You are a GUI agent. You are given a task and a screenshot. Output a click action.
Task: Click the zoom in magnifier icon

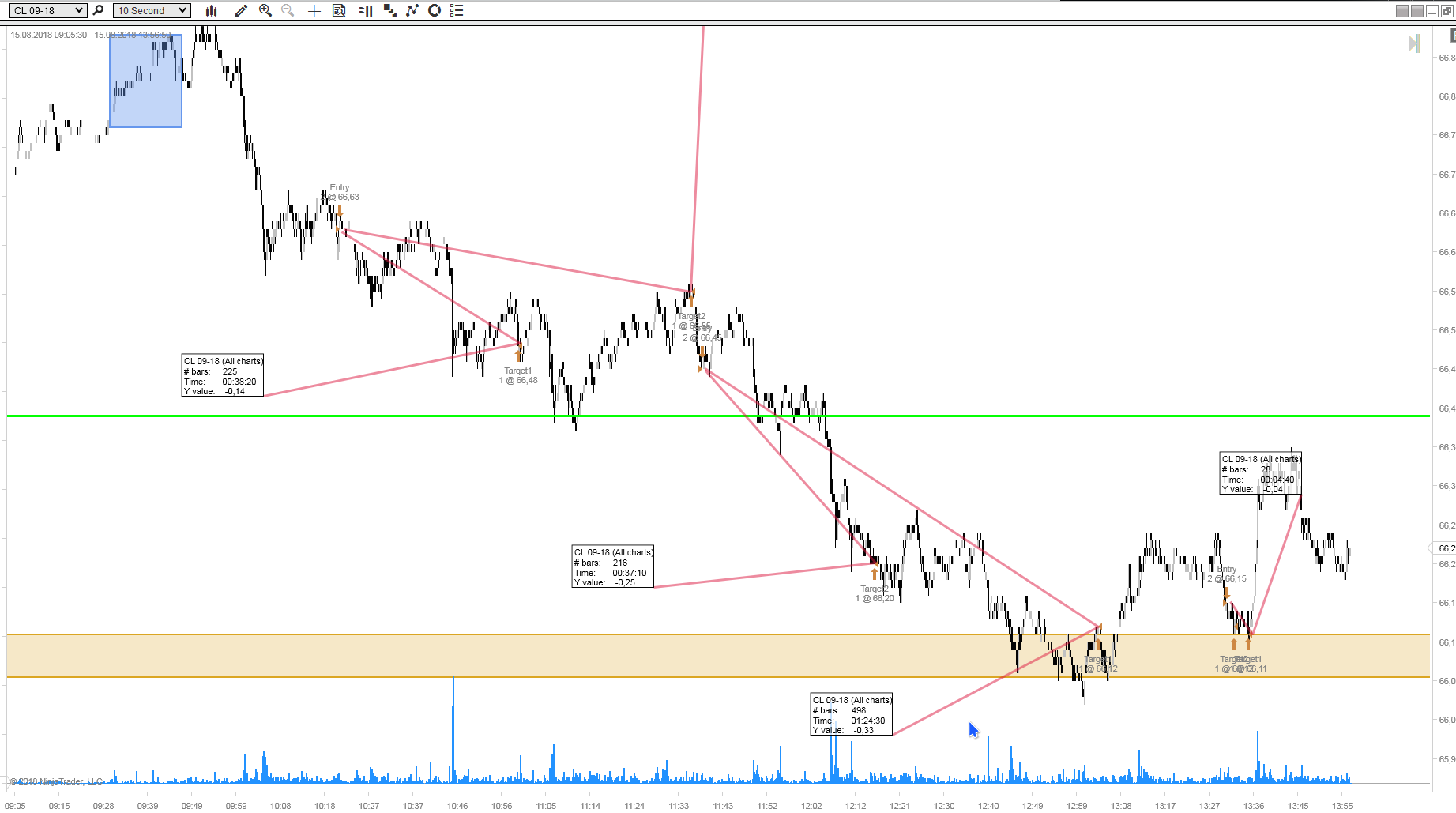click(265, 10)
